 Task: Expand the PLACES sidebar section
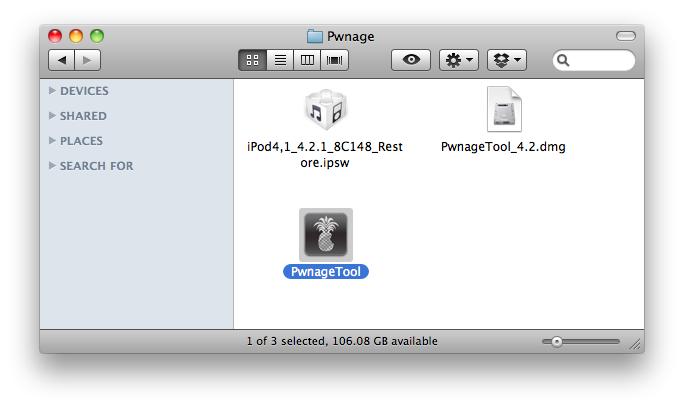(x=52, y=140)
